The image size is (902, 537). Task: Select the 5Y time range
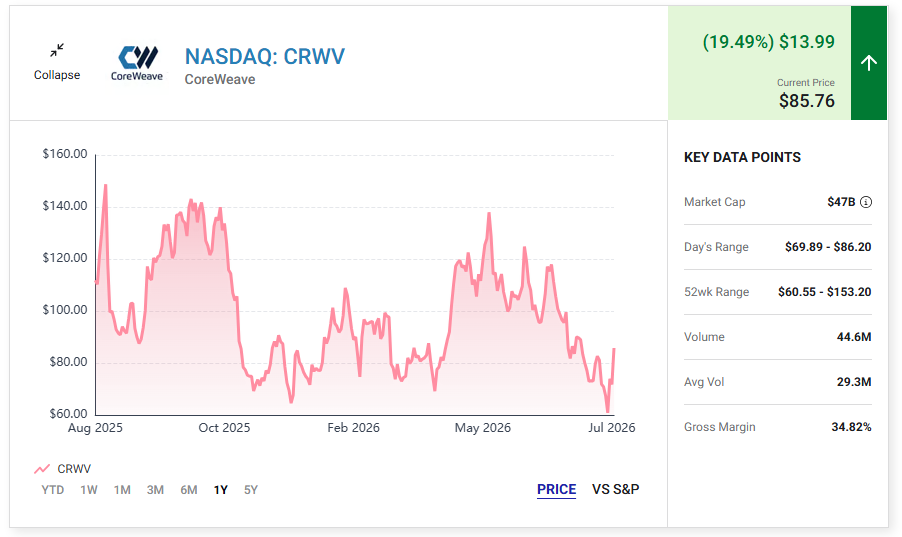[x=251, y=490]
